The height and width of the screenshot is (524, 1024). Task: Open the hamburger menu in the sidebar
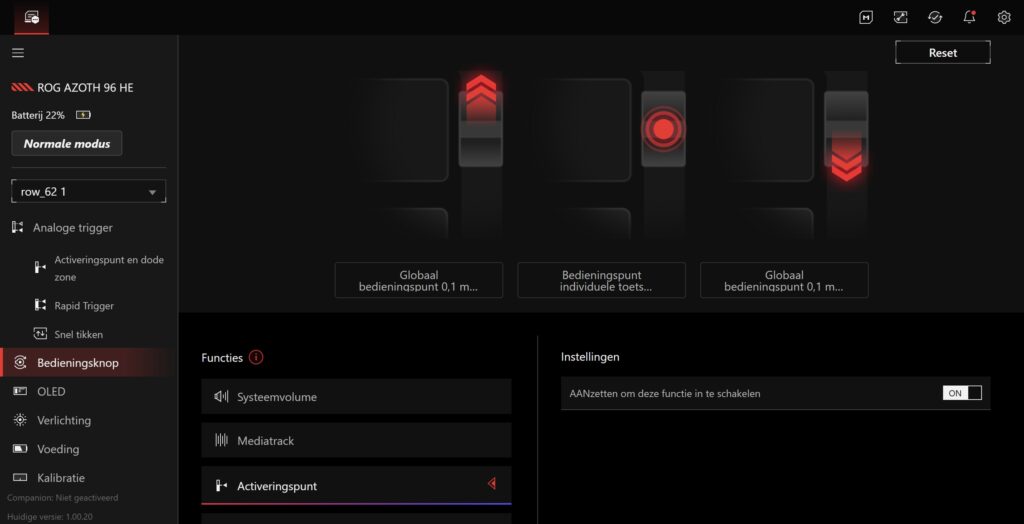(18, 53)
